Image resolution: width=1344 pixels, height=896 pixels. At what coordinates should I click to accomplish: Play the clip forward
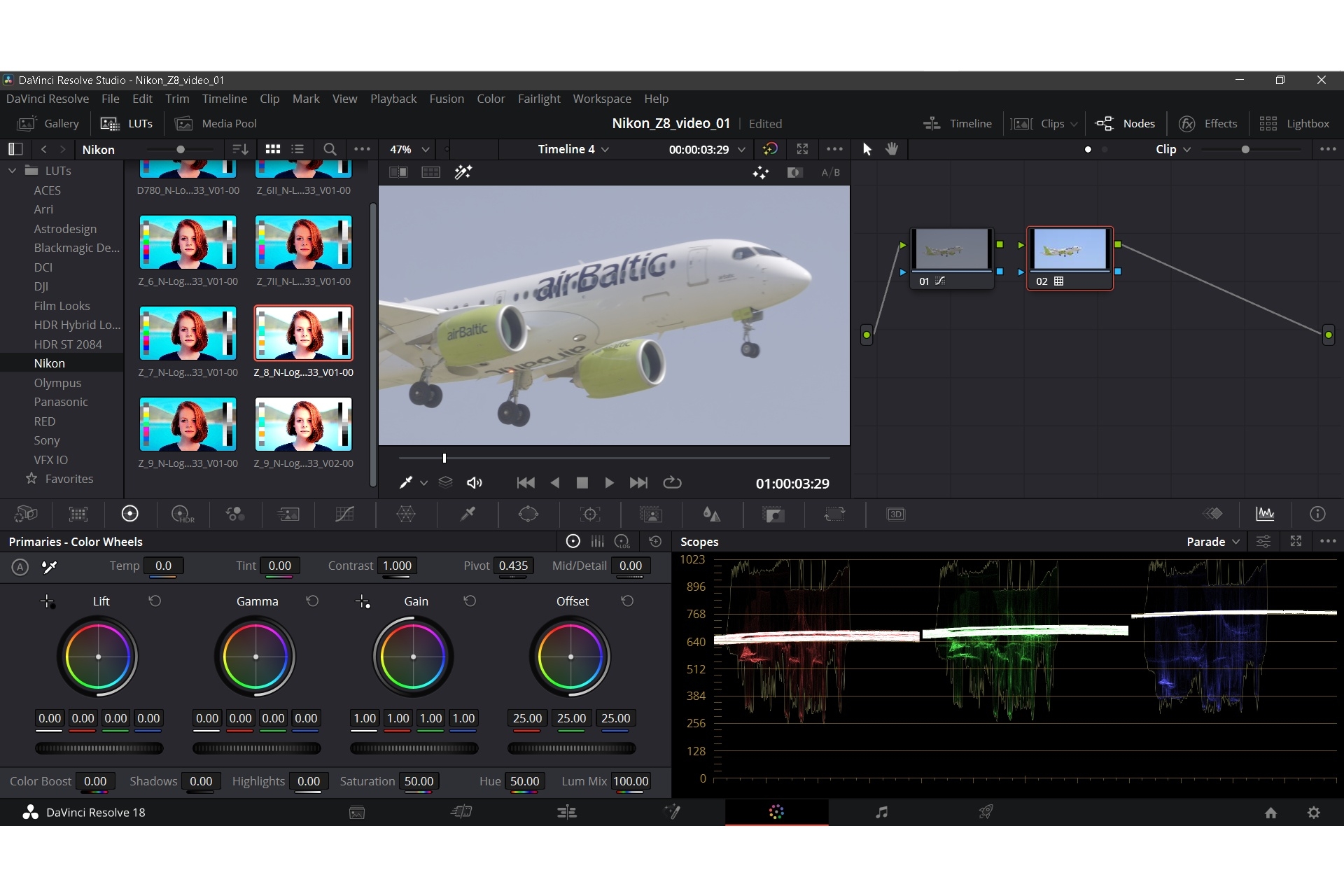click(x=609, y=482)
